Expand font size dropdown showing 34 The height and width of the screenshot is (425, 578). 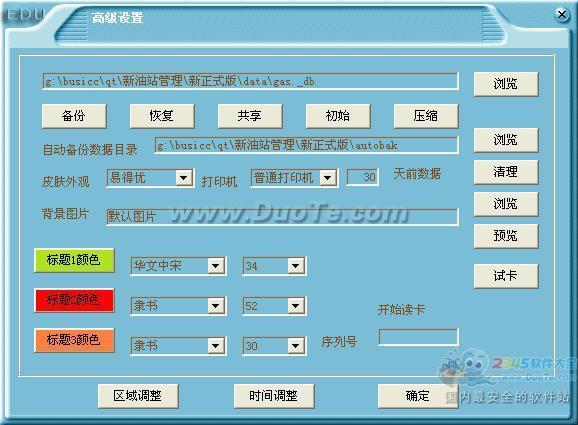point(296,266)
